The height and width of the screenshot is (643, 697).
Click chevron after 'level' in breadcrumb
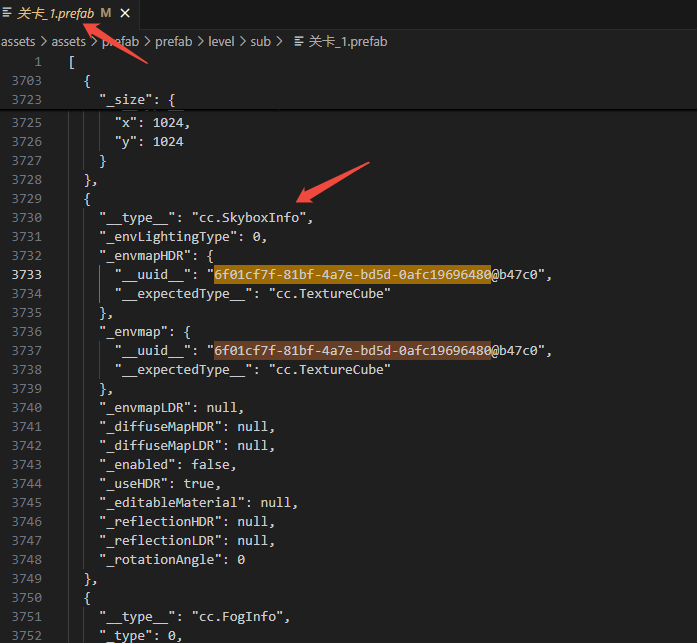pyautogui.click(x=243, y=42)
